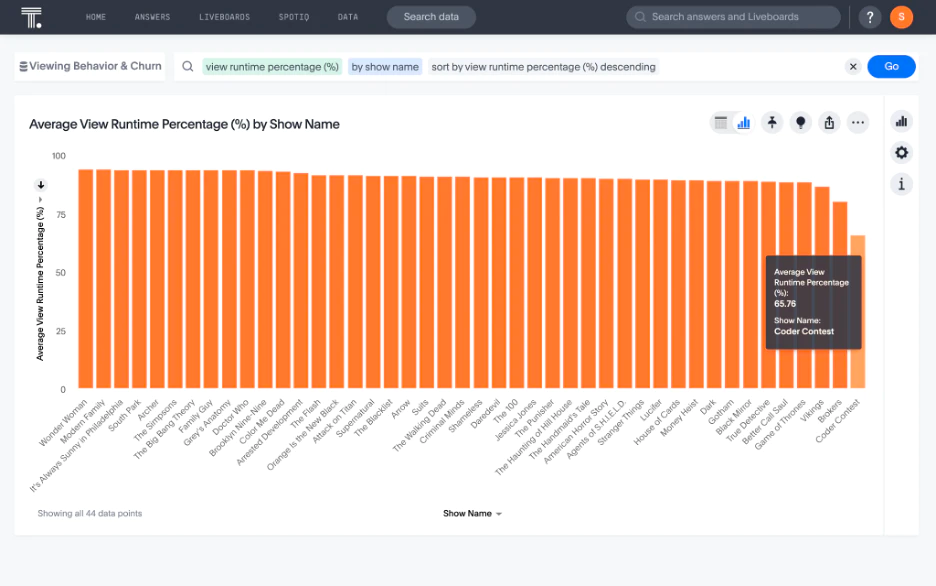936x586 pixels.
Task: Open the Viewing Behavior & Churn data source selector
Action: click(90, 66)
